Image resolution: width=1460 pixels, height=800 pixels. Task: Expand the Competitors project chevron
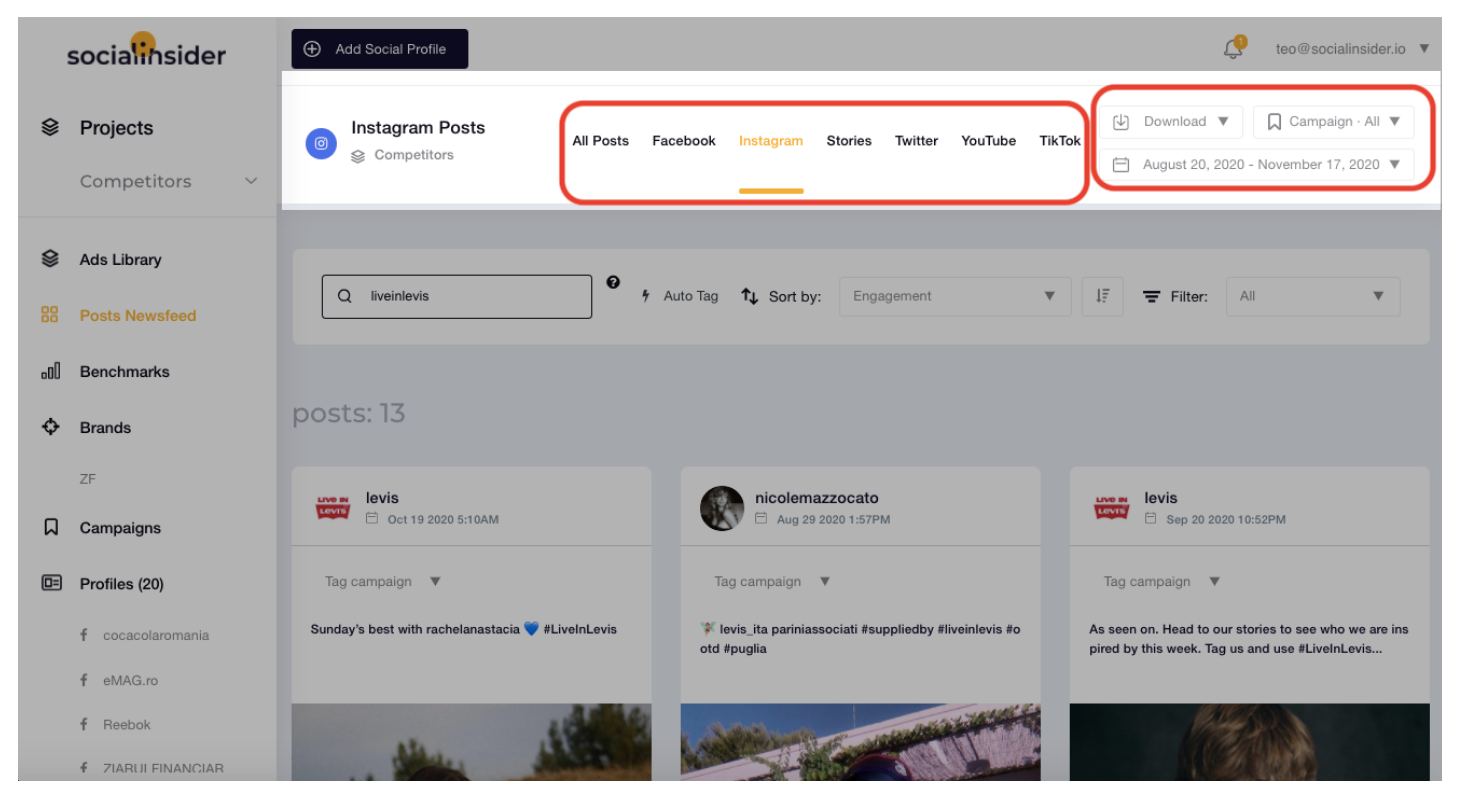pyautogui.click(x=251, y=181)
